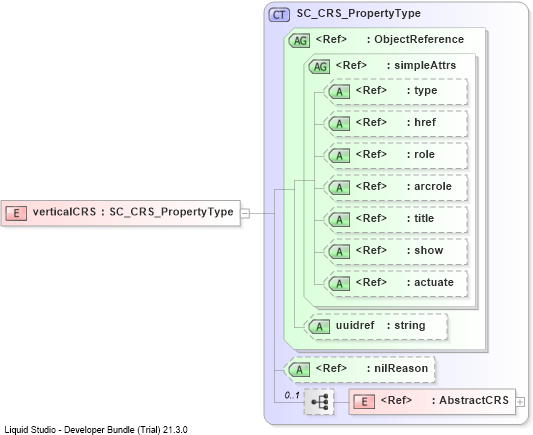The width and height of the screenshot is (533, 435).
Task: Select the ': AbstractCRS' element label
Action: (470, 400)
